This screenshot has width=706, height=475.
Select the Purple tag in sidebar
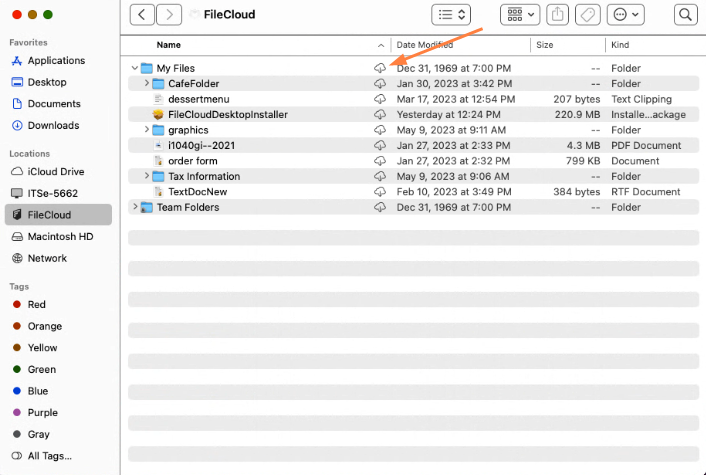click(43, 412)
